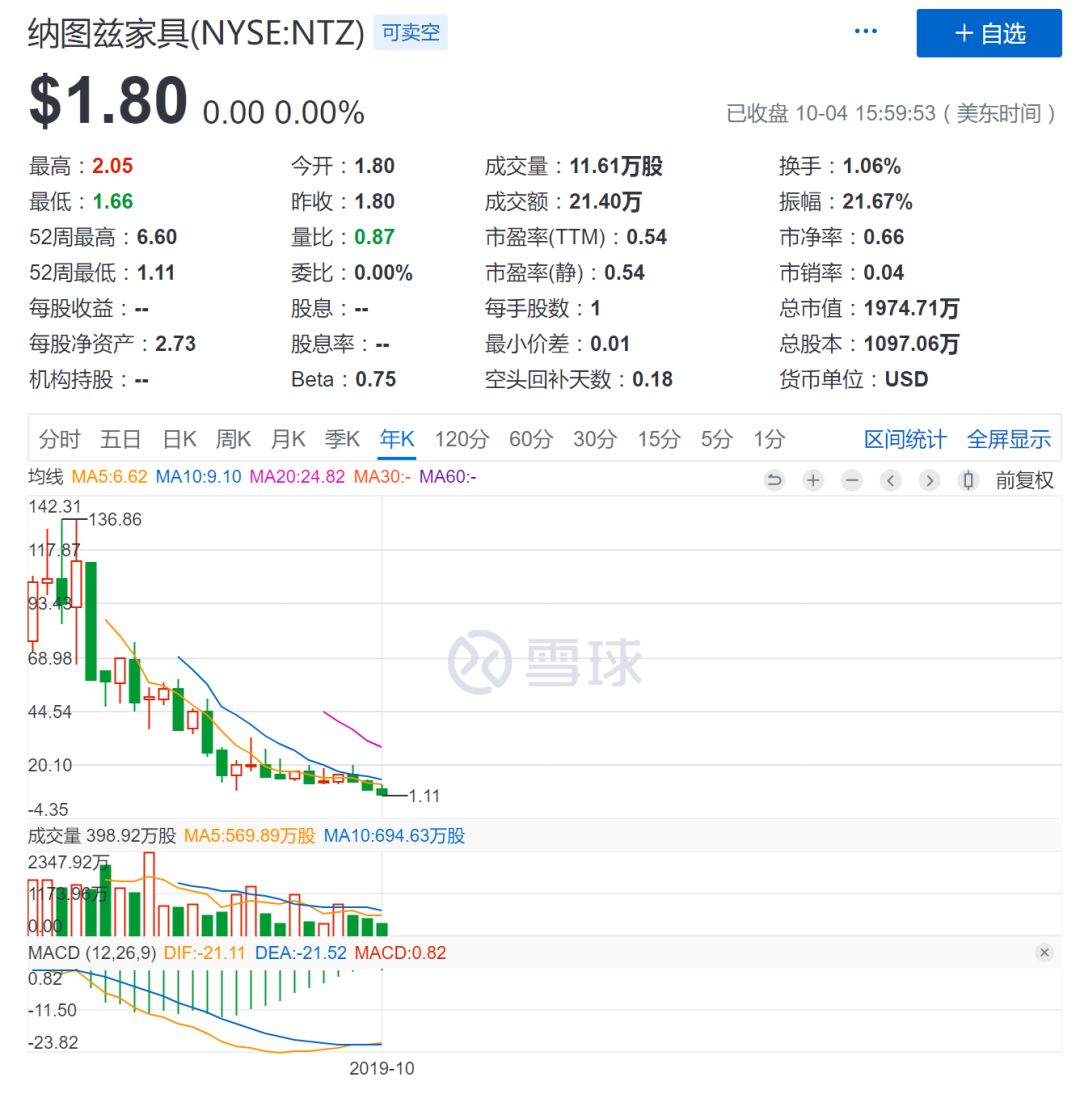Click the $1.80 current price
Image resolution: width=1080 pixels, height=1094 pixels.
108,100
